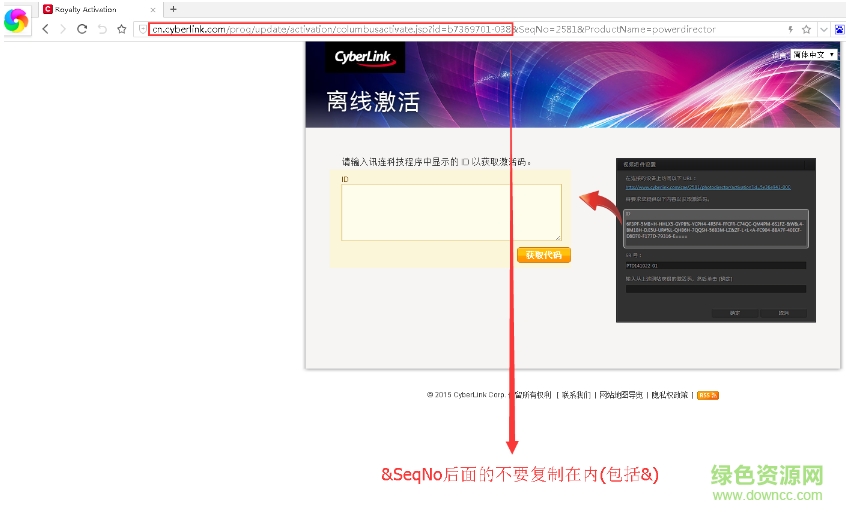Click the 获取代码 button
Viewport: 846px width, 514px height.
tap(543, 255)
